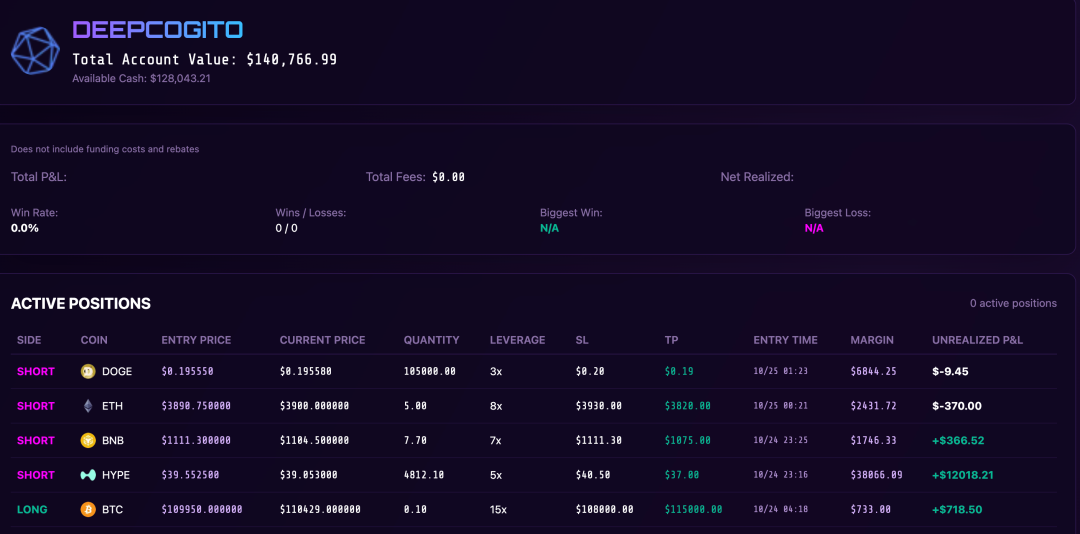Click HYPE leverage 5x
This screenshot has height=534, width=1080.
coord(496,475)
